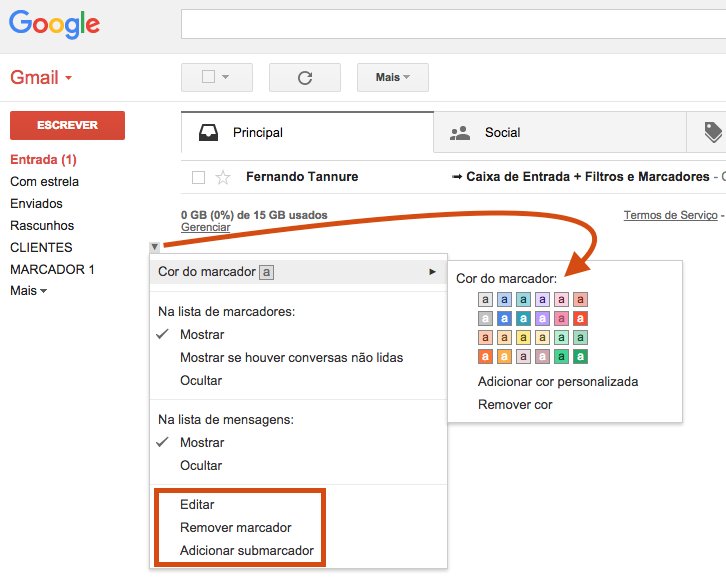Pick the bright red swatch in the second row
The width and height of the screenshot is (726, 587).
[x=580, y=318]
